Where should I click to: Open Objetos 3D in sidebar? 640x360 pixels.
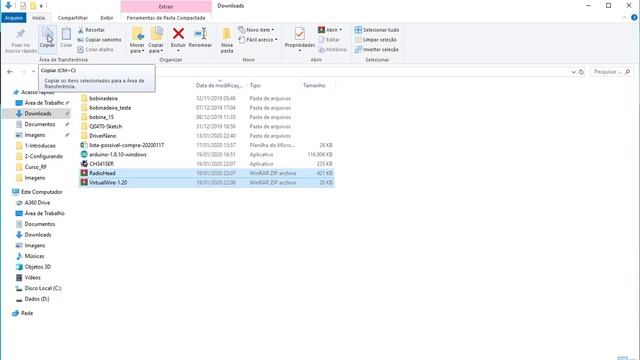coord(38,267)
